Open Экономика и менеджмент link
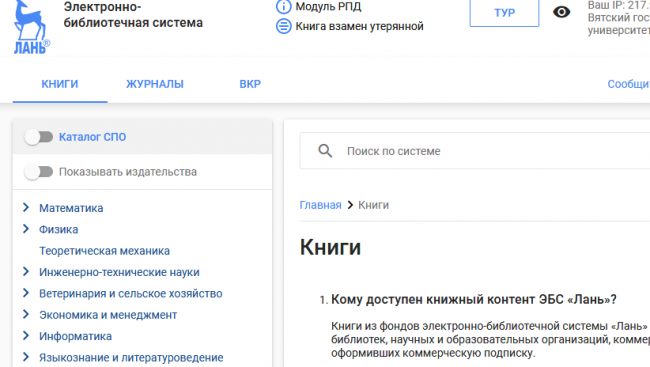 (x=108, y=315)
